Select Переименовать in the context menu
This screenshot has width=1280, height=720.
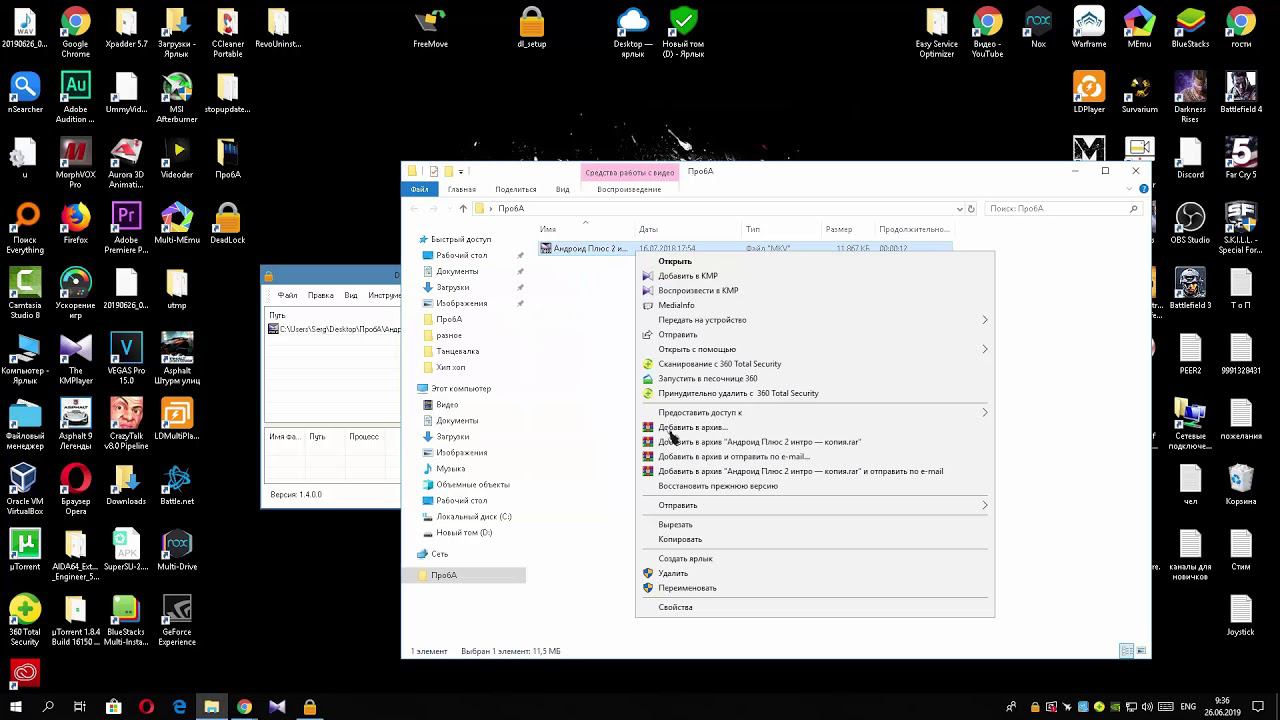[687, 588]
